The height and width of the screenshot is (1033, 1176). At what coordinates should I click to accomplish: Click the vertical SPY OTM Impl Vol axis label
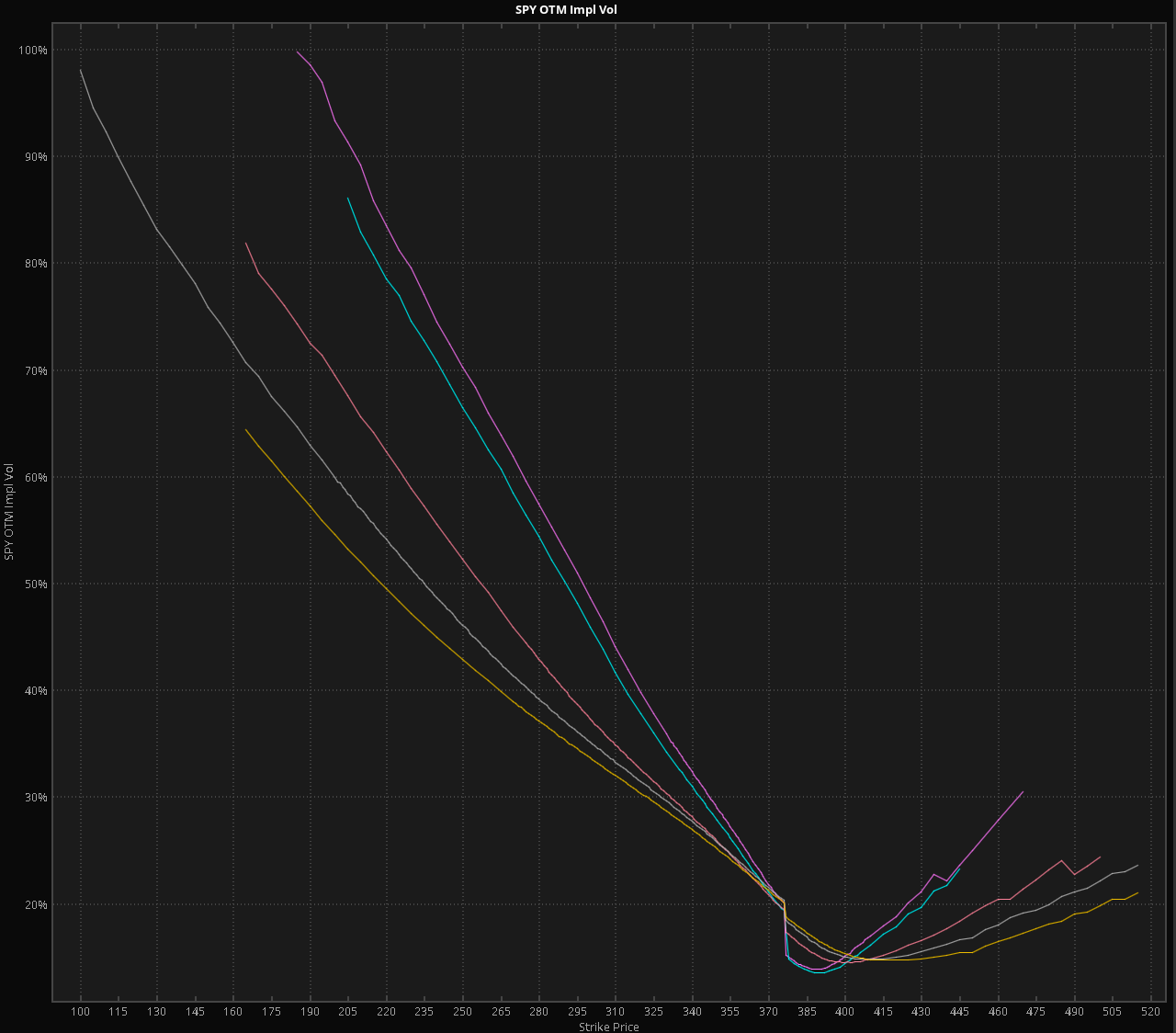click(9, 511)
